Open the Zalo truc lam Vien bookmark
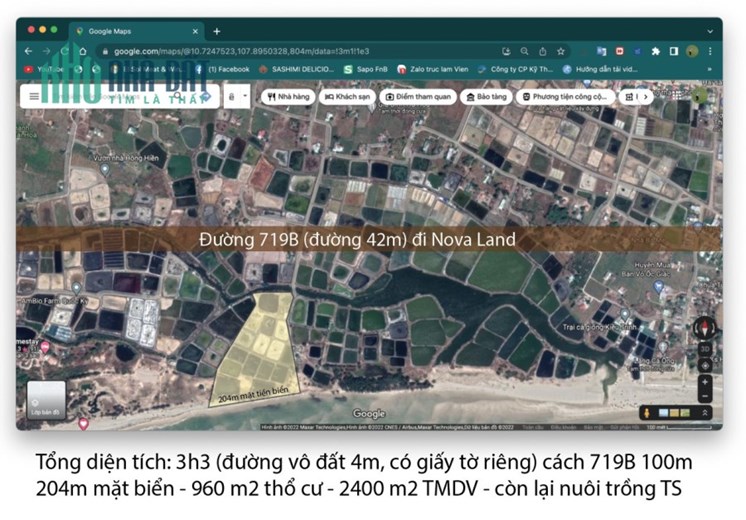 pos(433,69)
